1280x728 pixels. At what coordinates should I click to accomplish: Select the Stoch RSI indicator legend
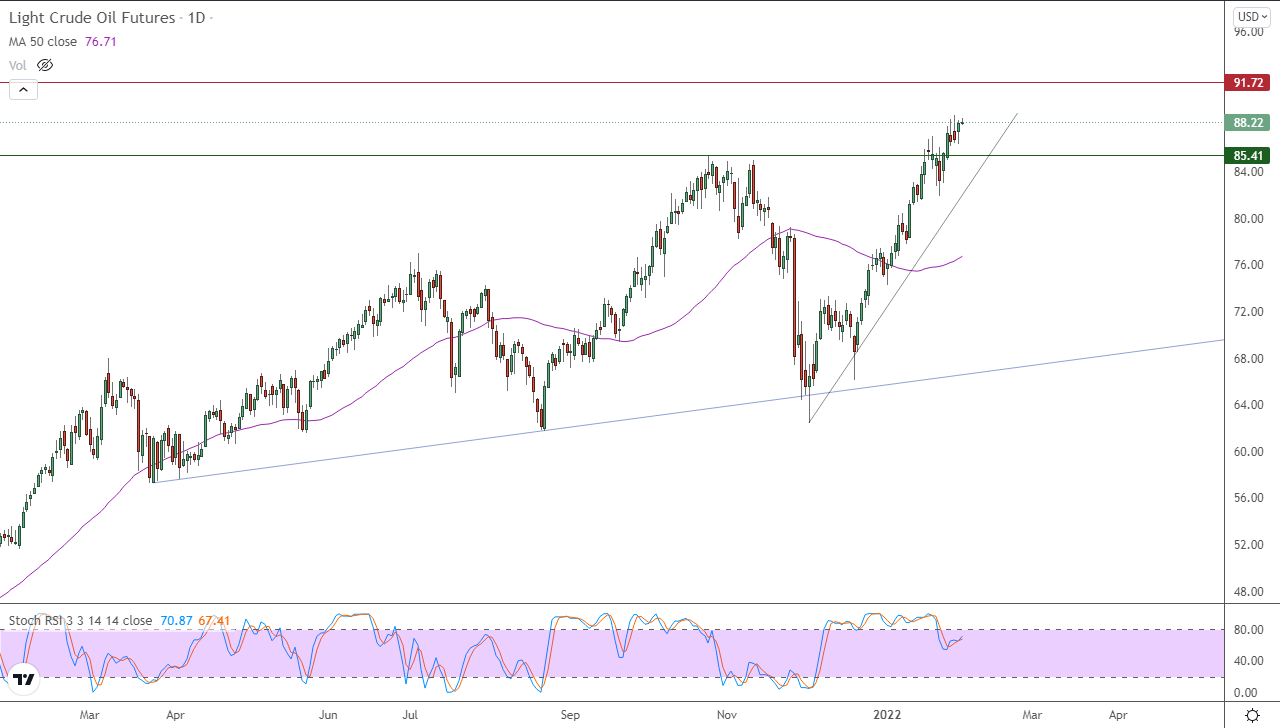pos(80,620)
